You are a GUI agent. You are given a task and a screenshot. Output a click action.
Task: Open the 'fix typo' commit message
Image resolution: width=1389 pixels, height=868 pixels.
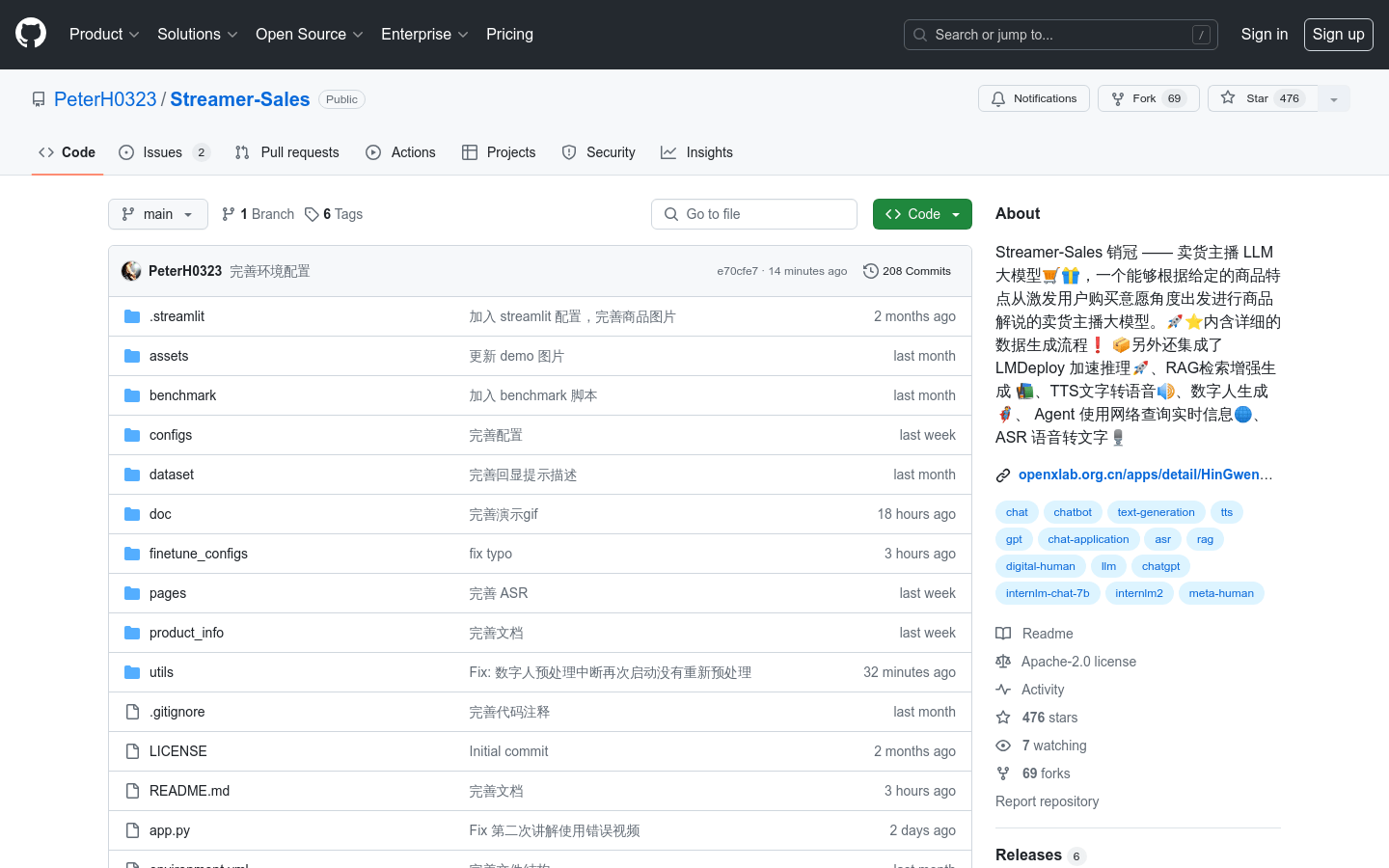pyautogui.click(x=490, y=554)
